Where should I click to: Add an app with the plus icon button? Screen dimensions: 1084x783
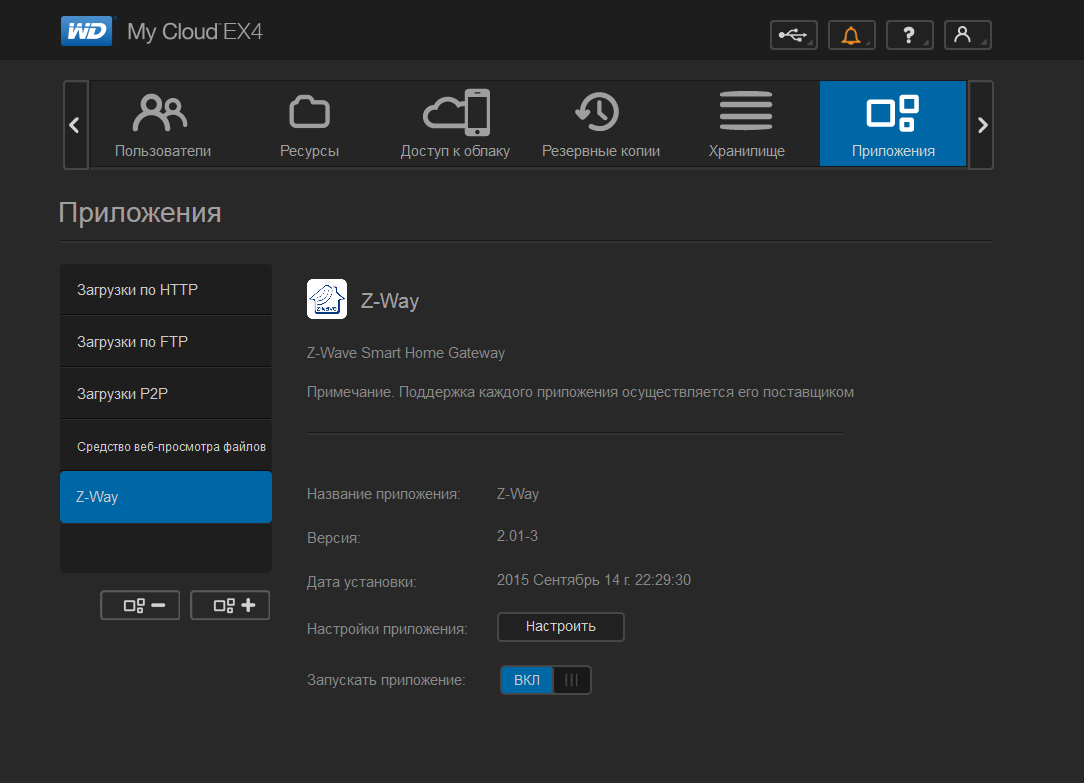tap(230, 605)
